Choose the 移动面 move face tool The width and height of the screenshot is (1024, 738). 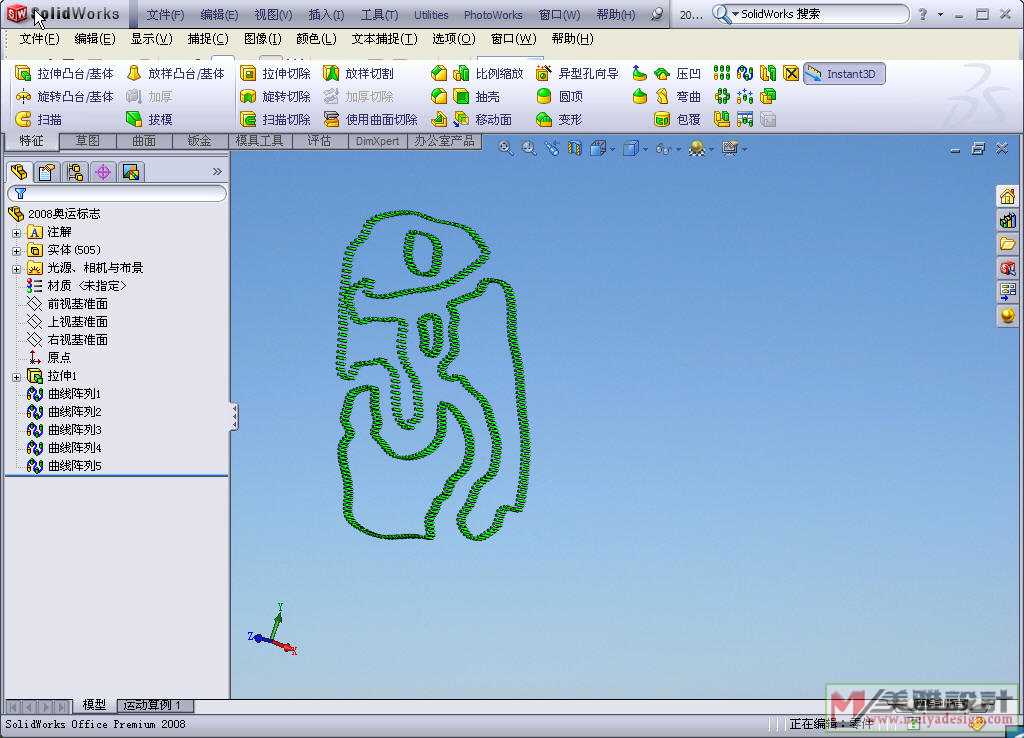coord(483,120)
